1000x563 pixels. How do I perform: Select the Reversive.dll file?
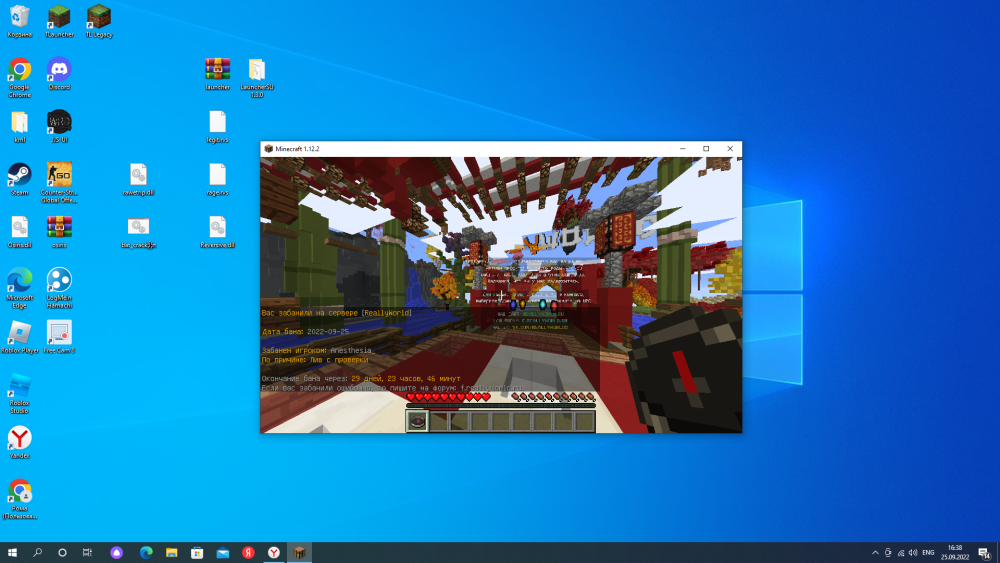pos(217,231)
